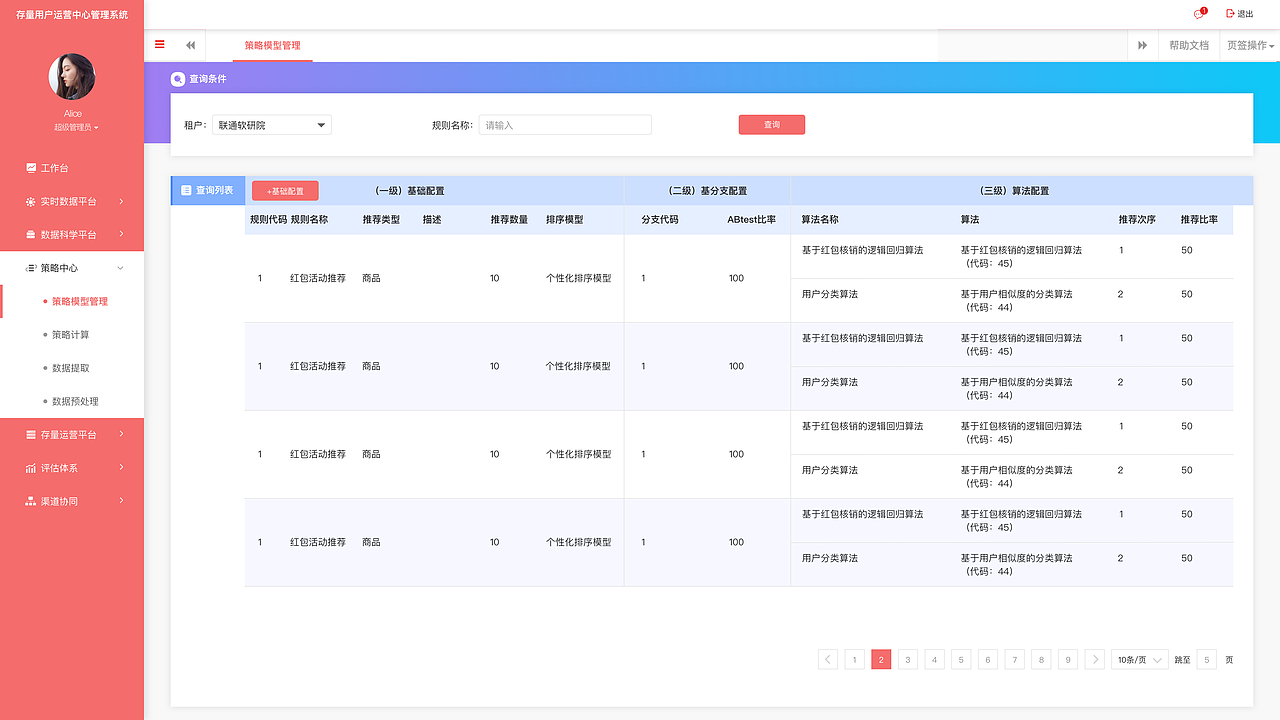The width and height of the screenshot is (1280, 720).
Task: Open the message notification icon
Action: coord(1199,14)
